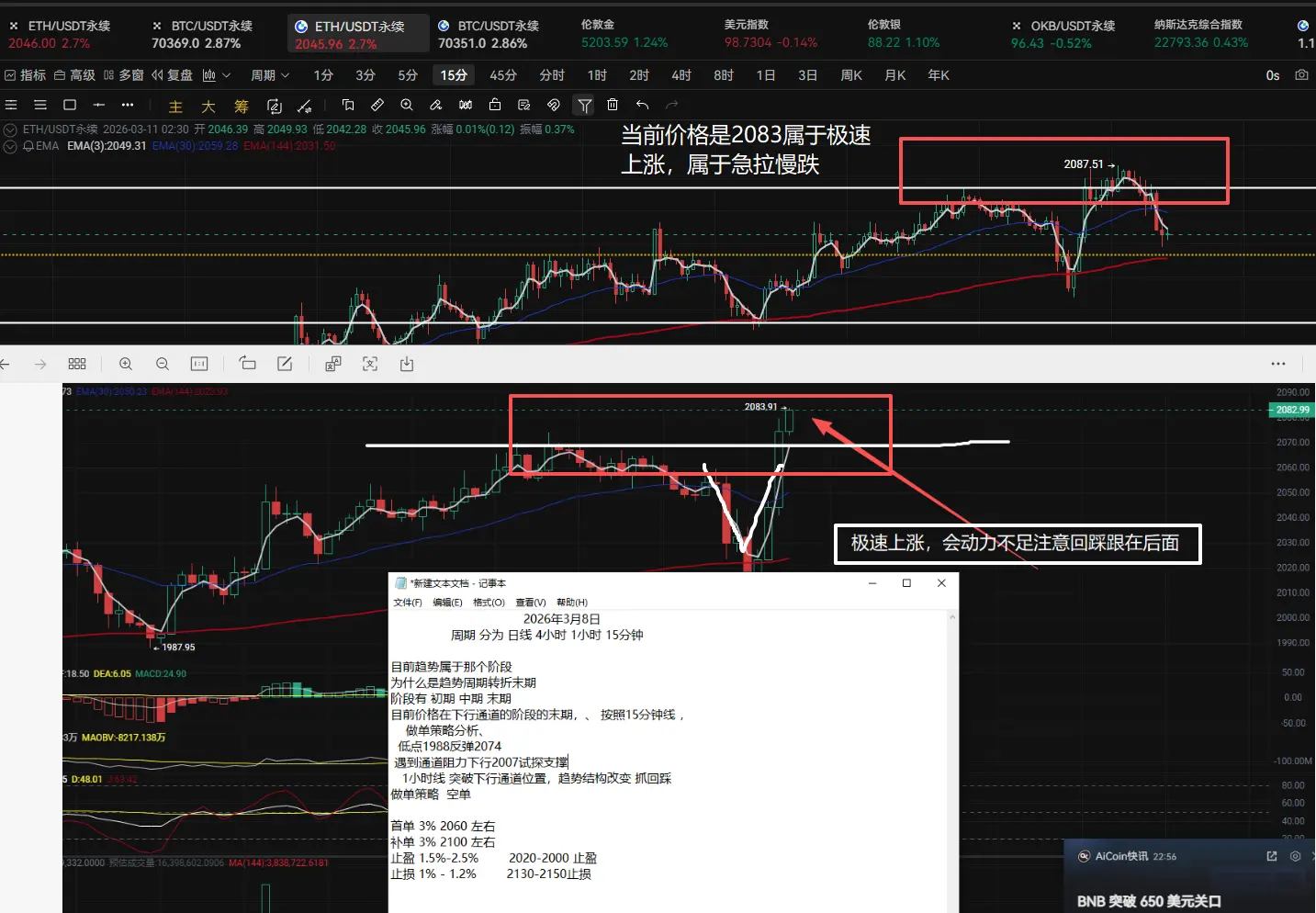Open the 高级 advanced tools
Image resolution: width=1316 pixels, height=913 pixels.
[74, 75]
